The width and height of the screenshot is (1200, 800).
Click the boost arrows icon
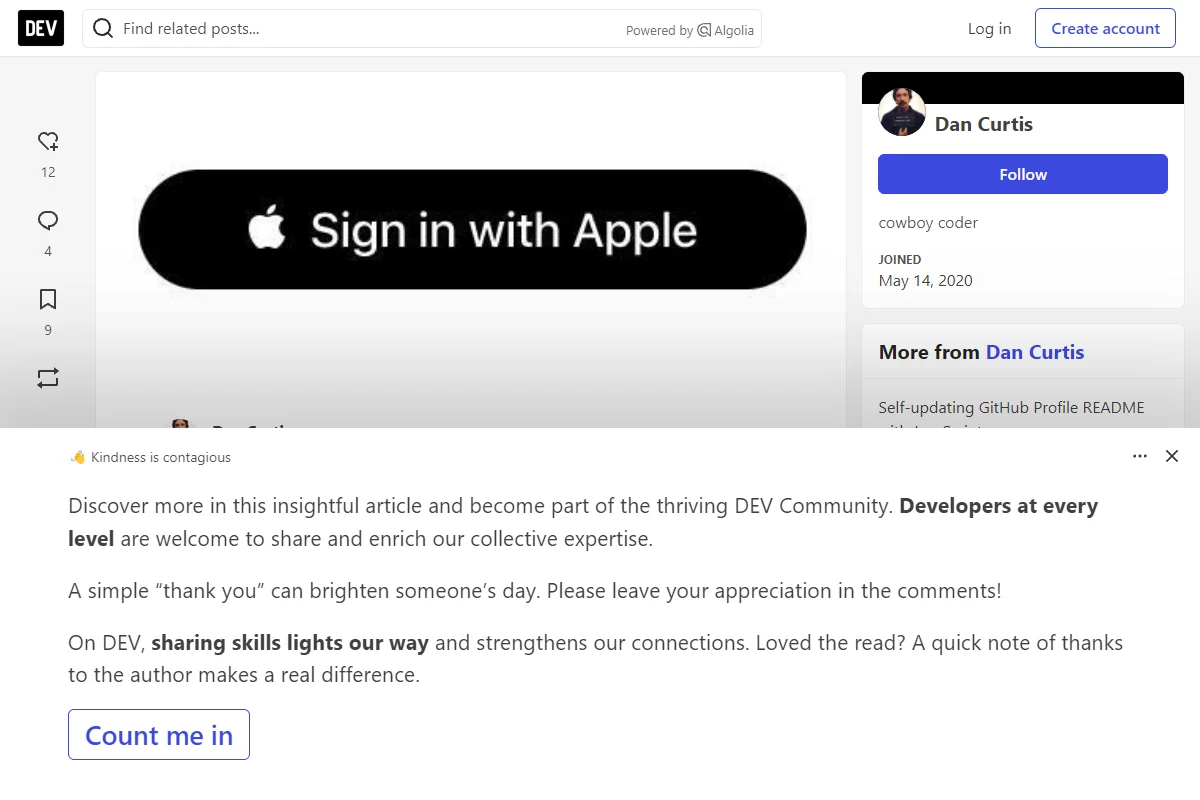[x=48, y=378]
